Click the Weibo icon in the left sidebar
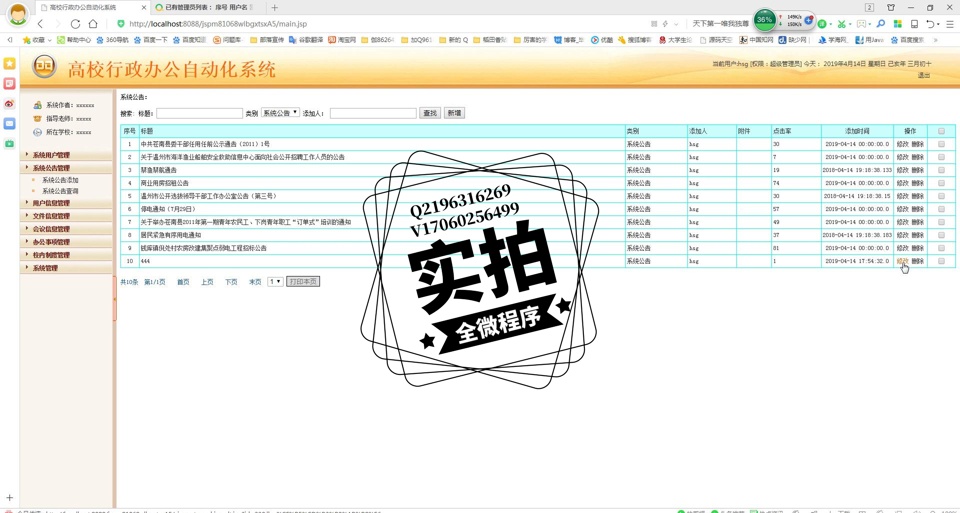The width and height of the screenshot is (960, 513). point(9,104)
